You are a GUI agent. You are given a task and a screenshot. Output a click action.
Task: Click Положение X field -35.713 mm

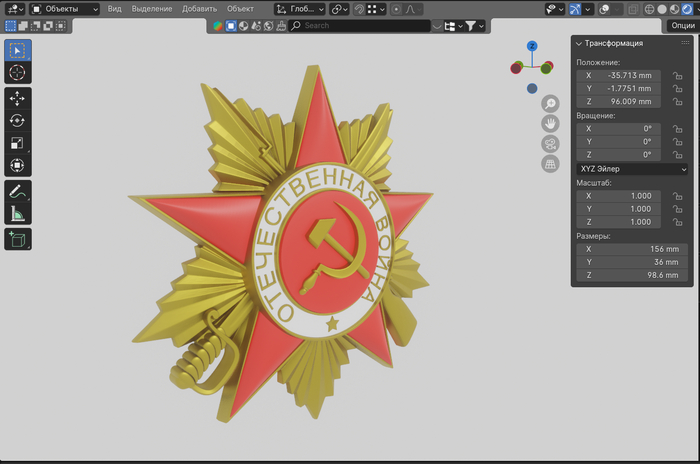618,75
